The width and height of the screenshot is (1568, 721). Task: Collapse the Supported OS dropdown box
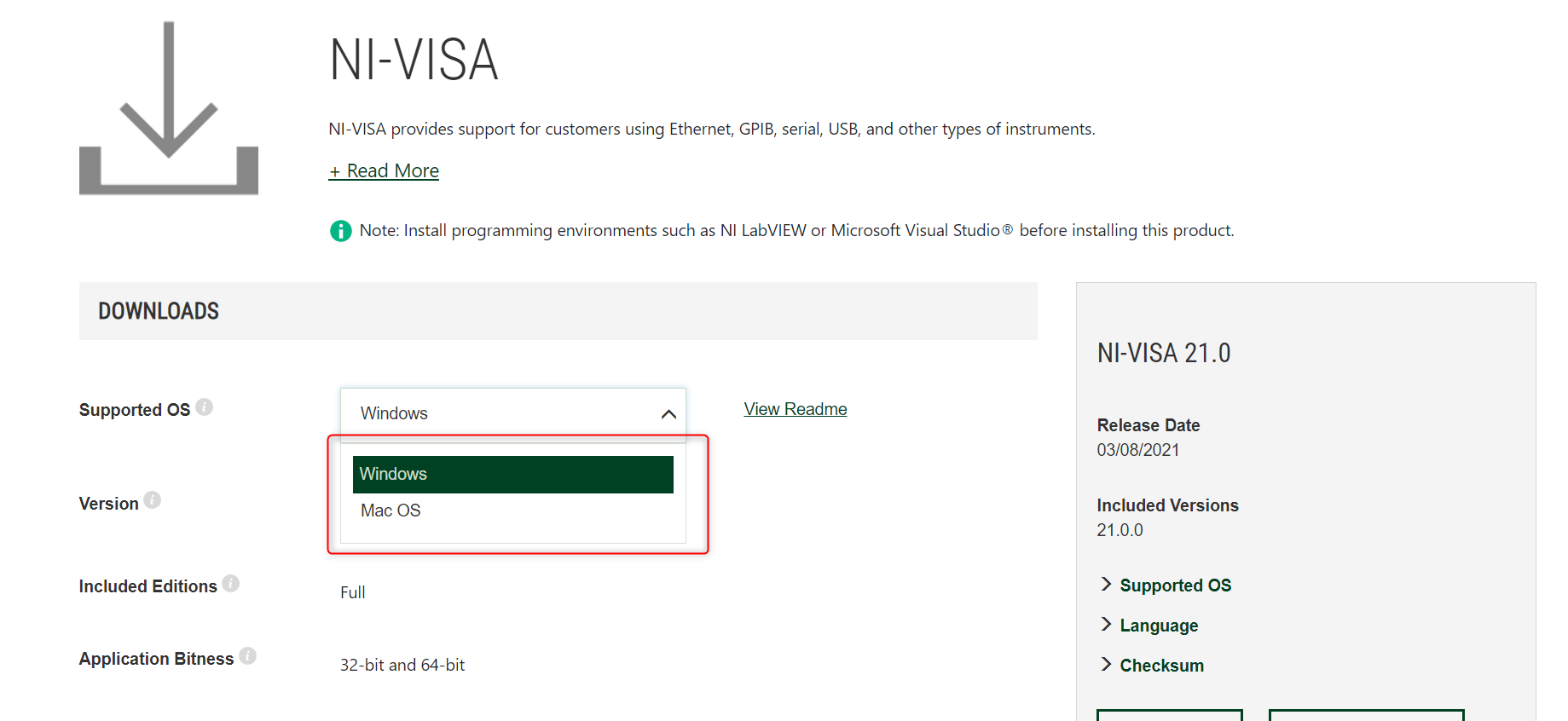click(513, 413)
